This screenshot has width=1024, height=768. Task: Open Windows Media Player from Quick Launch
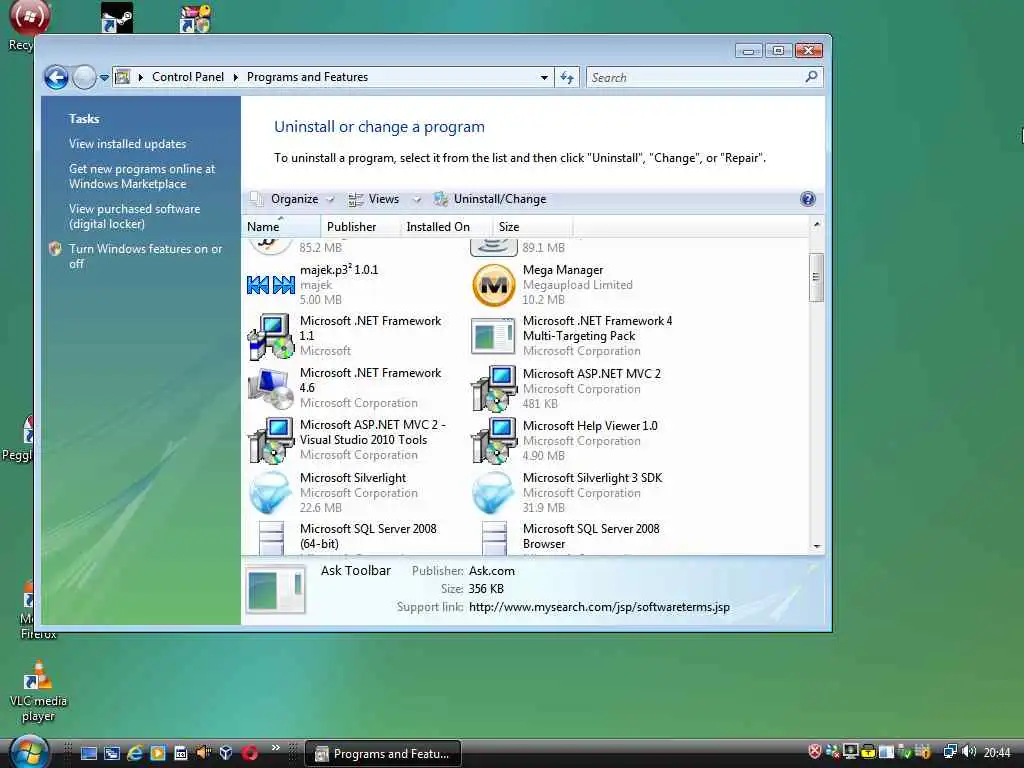click(158, 753)
